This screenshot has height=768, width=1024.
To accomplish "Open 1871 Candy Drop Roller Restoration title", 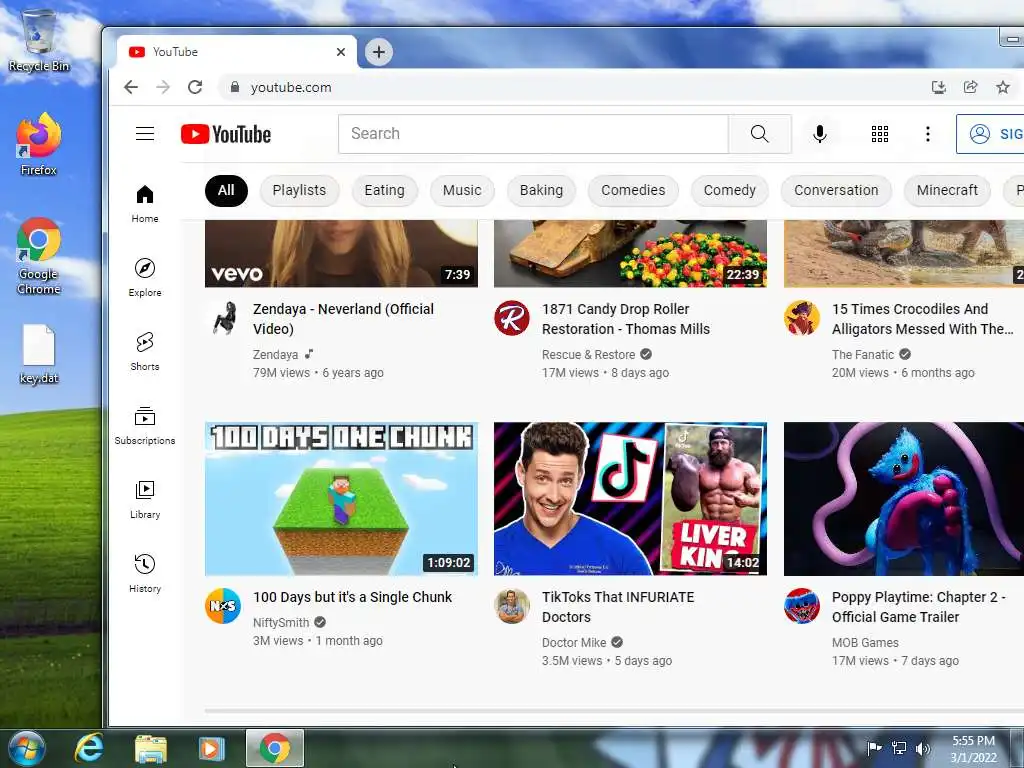I will click(626, 319).
